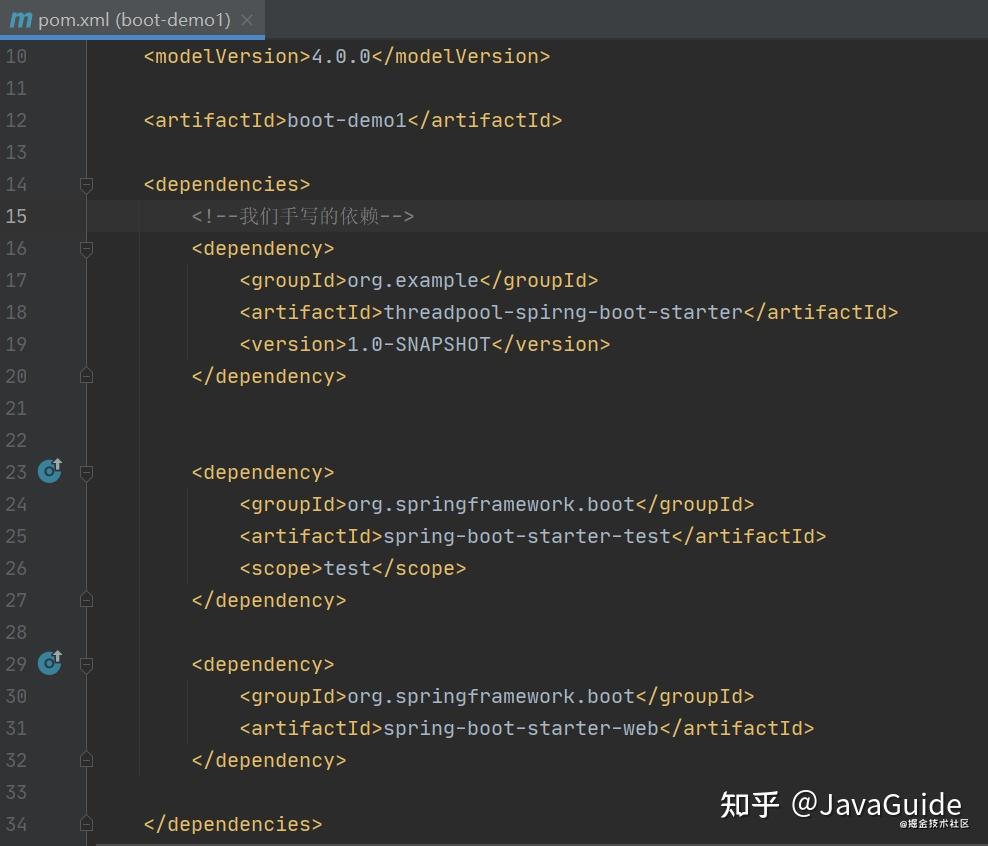Image resolution: width=988 pixels, height=846 pixels.
Task: Collapse the dependency block at line 29
Action: (x=87, y=665)
